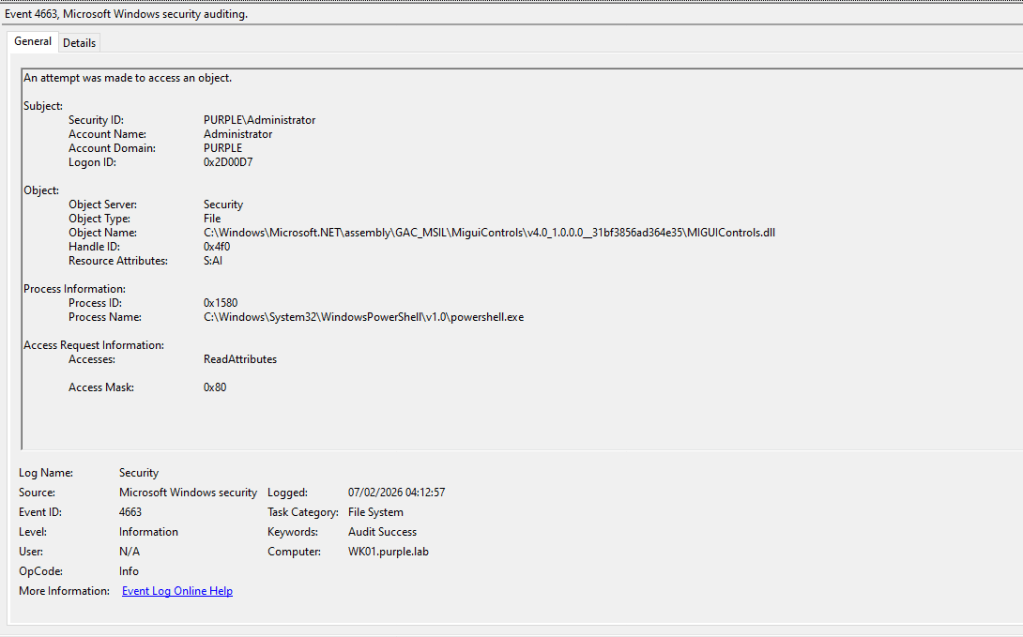The image size is (1023, 637).
Task: Click the Computer value WK01.purple.lab
Action: (x=388, y=552)
